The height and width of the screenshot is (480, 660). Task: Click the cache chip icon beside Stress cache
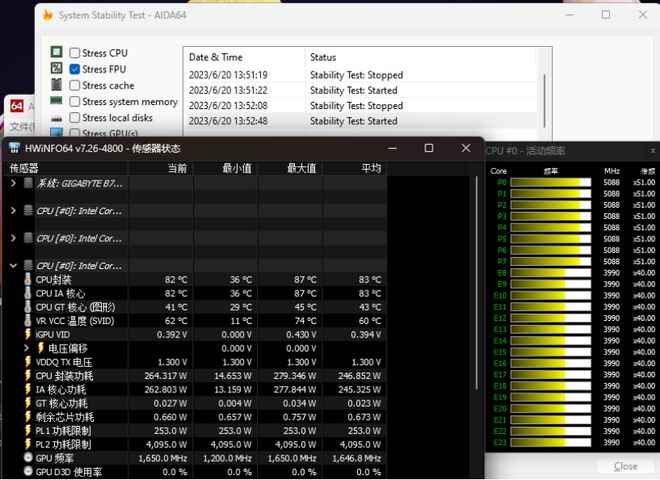coord(56,84)
